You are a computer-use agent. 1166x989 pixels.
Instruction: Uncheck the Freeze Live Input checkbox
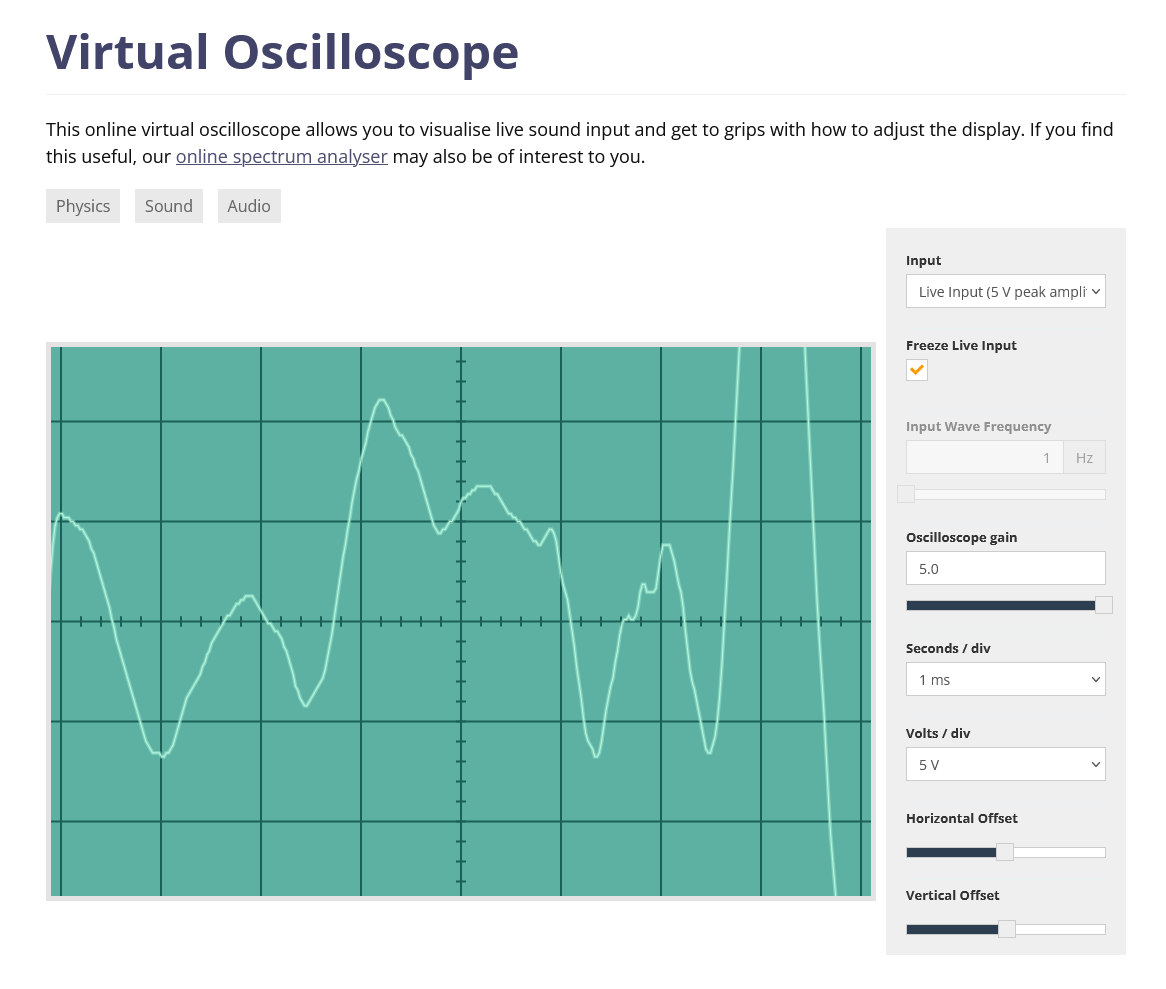(917, 370)
